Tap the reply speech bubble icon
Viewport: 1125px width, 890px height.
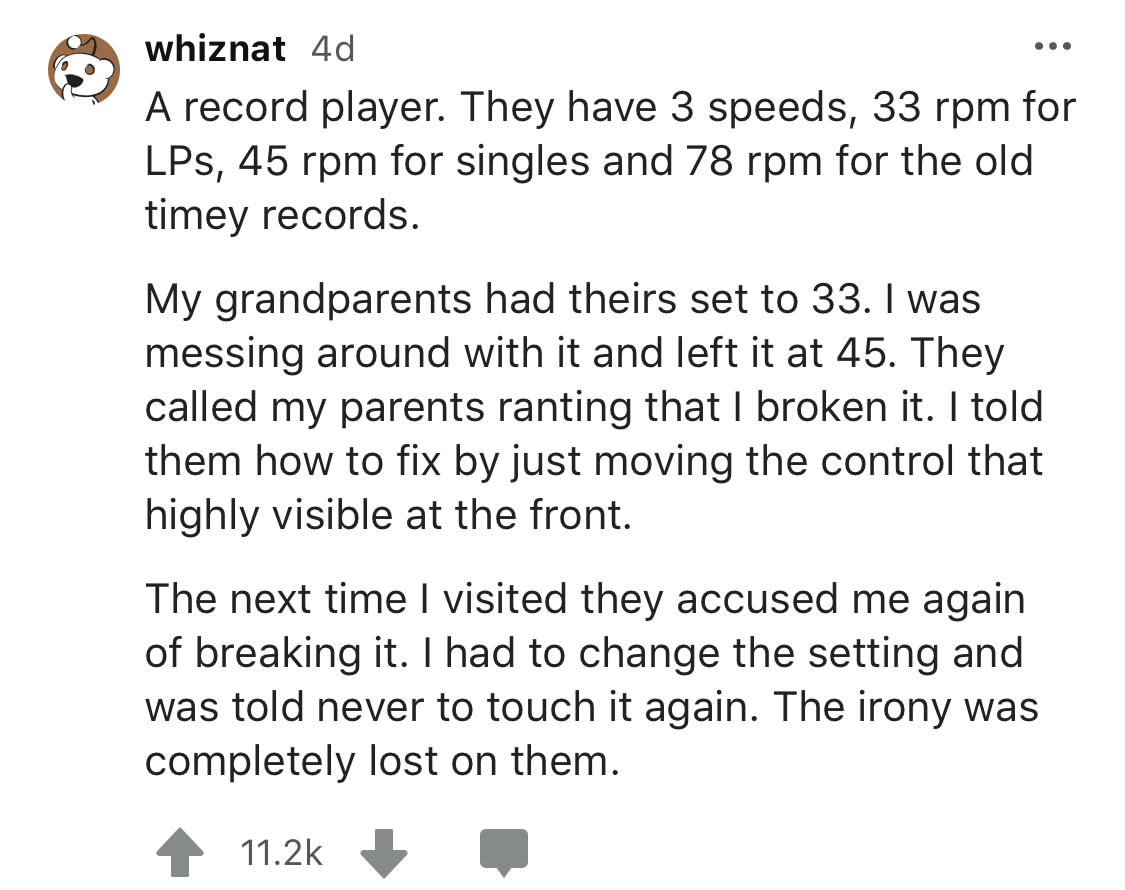pyautogui.click(x=502, y=853)
